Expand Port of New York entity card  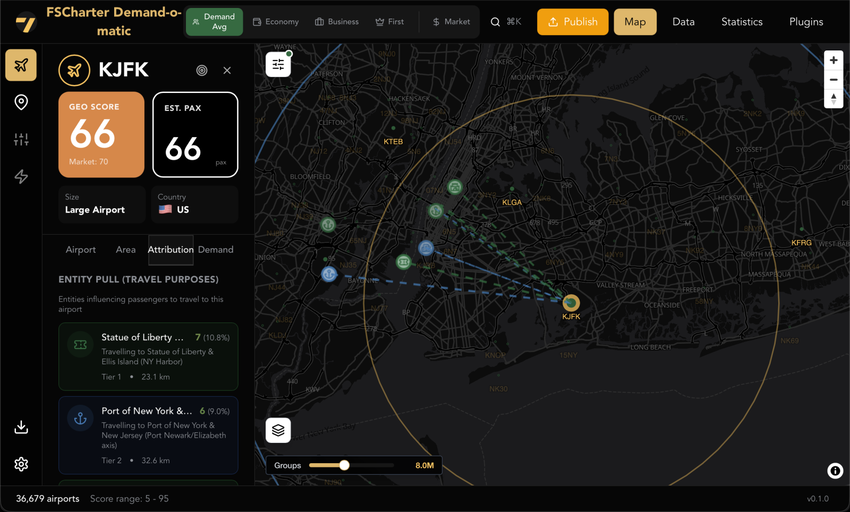[x=148, y=435]
